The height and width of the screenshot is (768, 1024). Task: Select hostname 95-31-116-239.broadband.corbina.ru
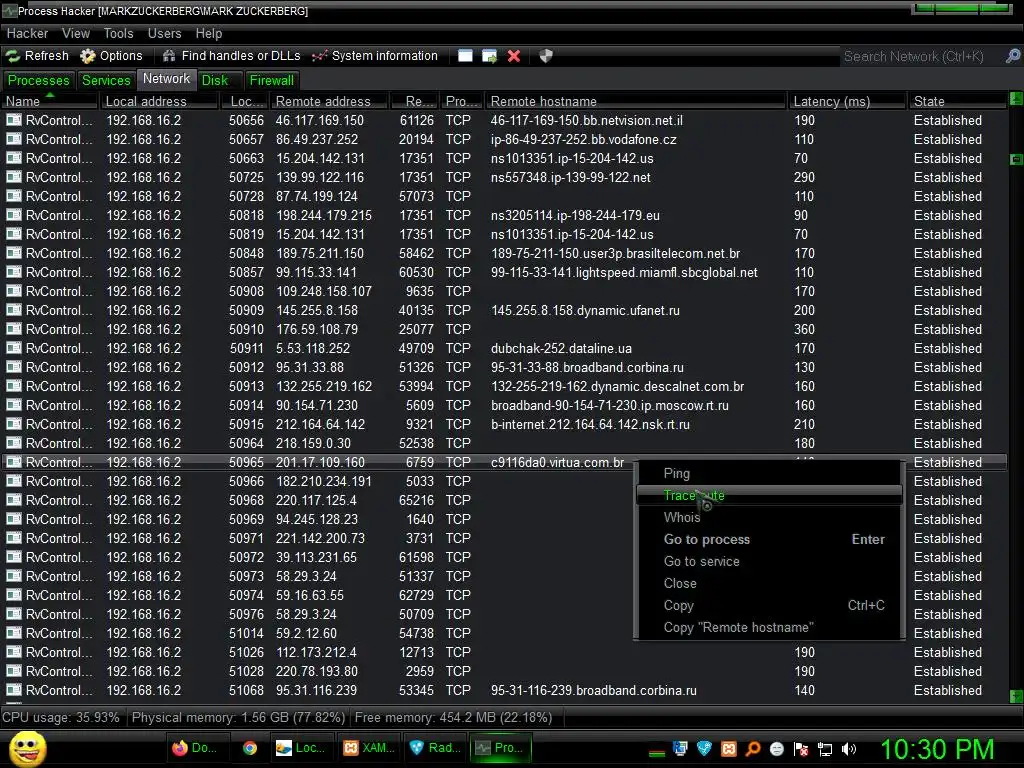[593, 690]
